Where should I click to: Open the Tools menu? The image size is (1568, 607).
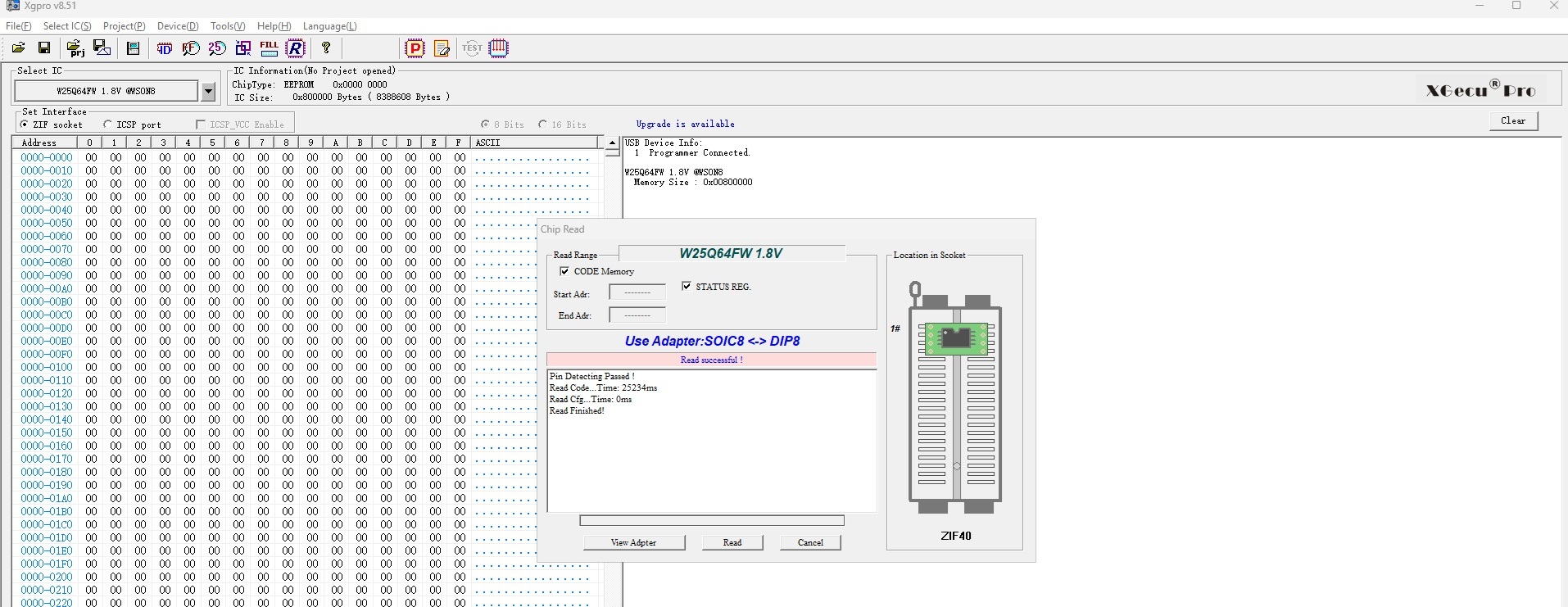[x=227, y=26]
